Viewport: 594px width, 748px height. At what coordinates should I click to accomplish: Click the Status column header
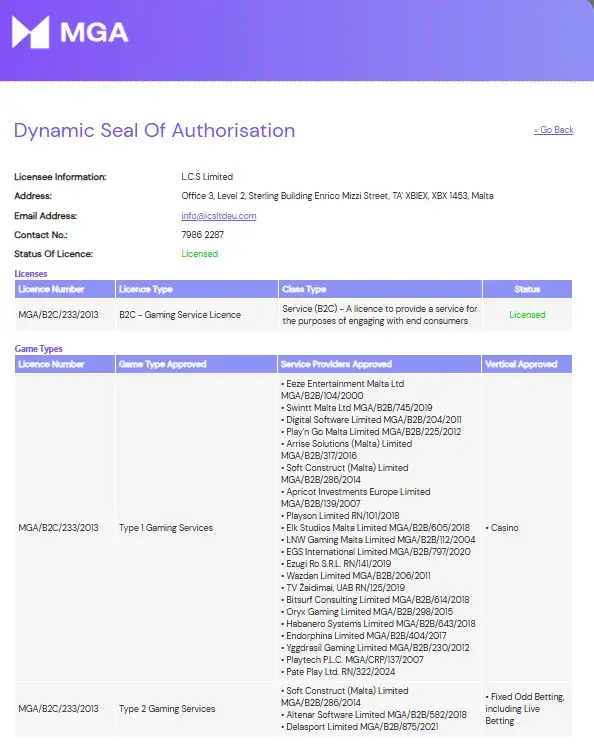[x=527, y=289]
